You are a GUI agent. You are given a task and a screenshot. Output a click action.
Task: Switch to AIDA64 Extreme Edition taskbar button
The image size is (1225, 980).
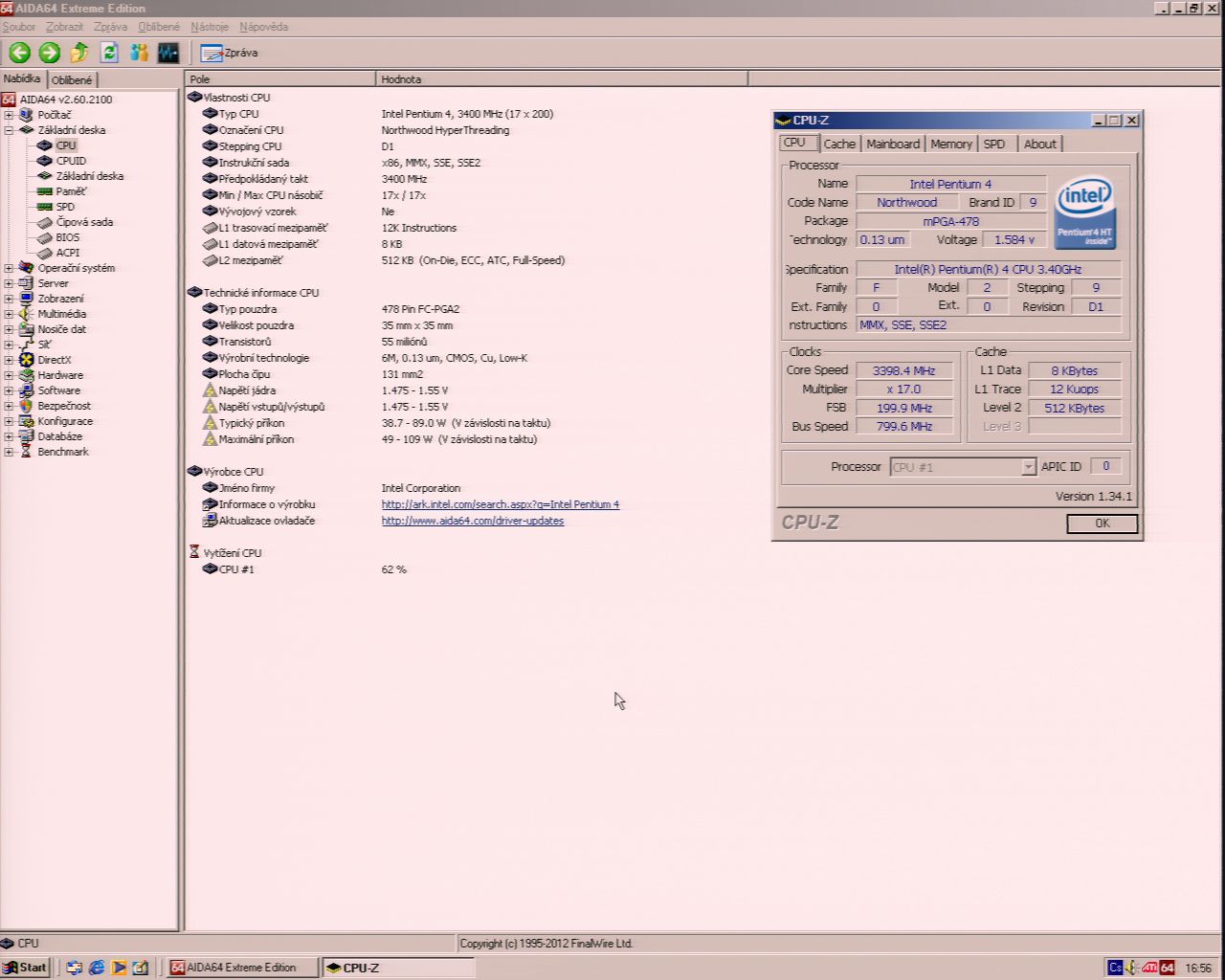coord(241,968)
